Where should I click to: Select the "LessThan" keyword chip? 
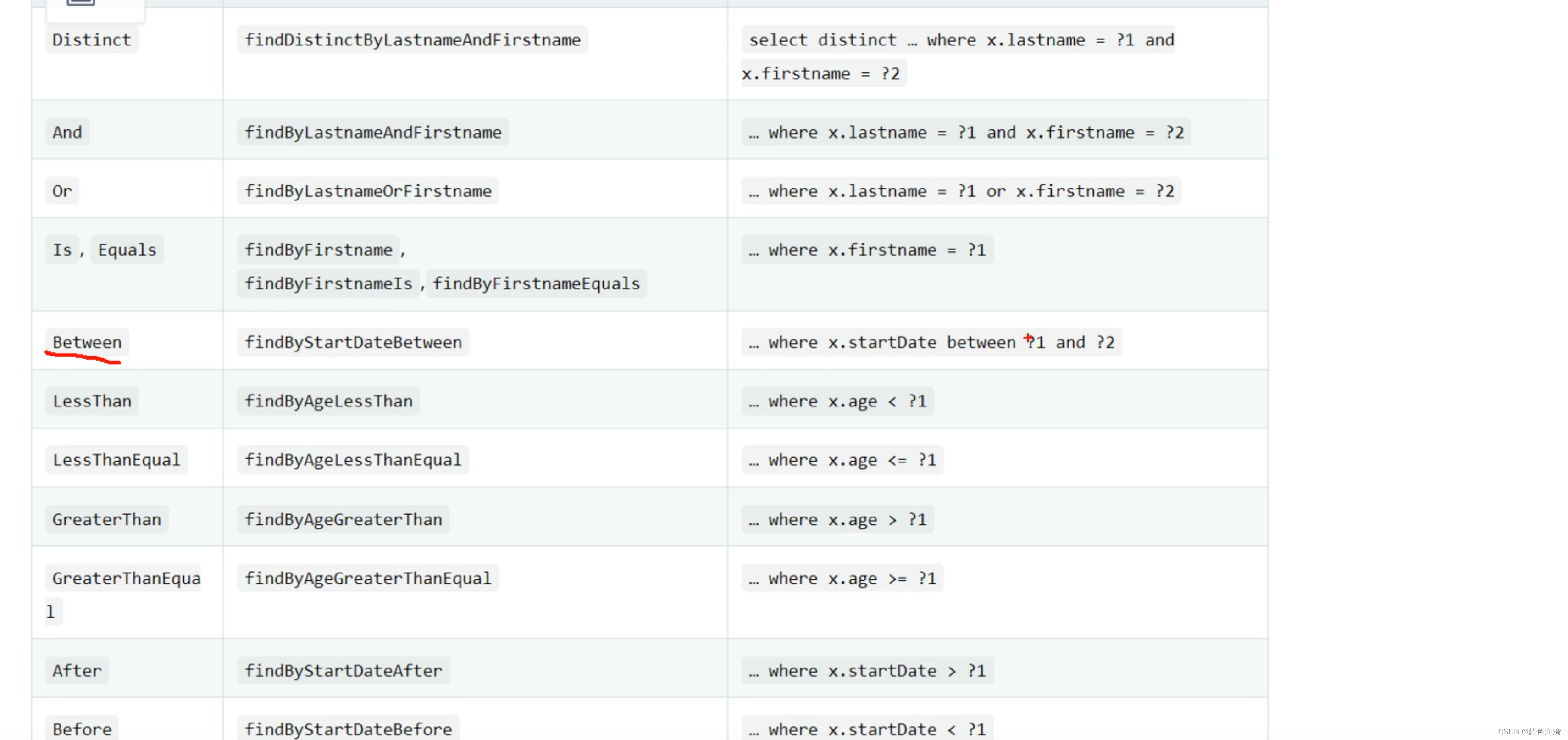point(91,401)
